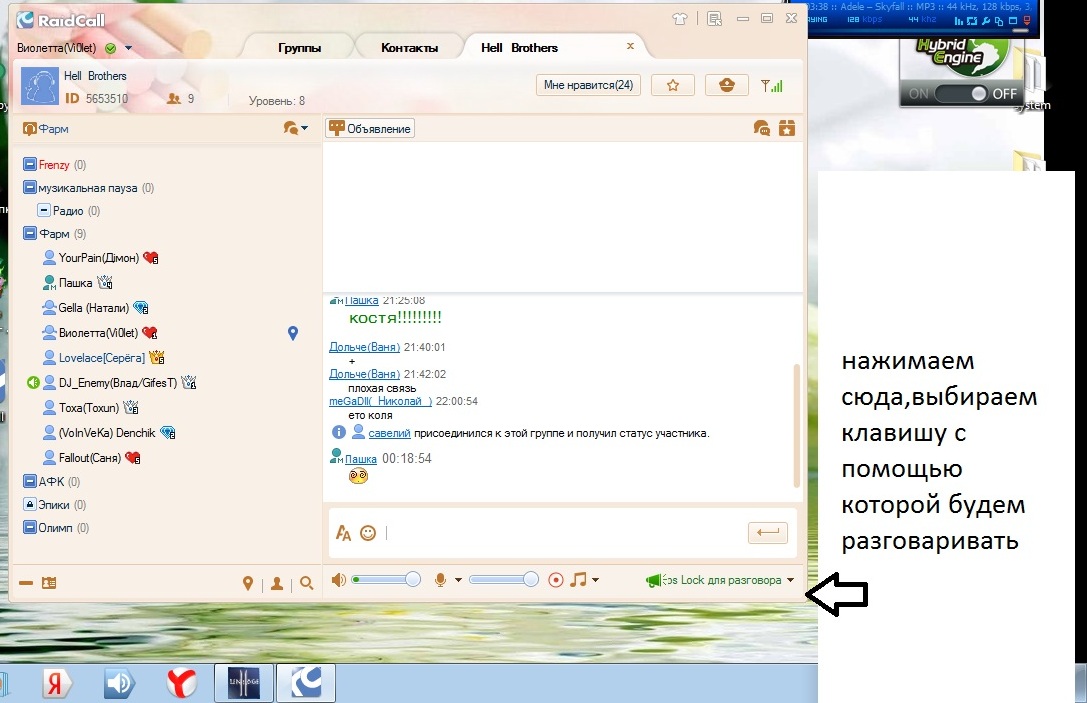Open the microphone options dropdown arrow
The image size is (1087, 703).
tap(458, 580)
